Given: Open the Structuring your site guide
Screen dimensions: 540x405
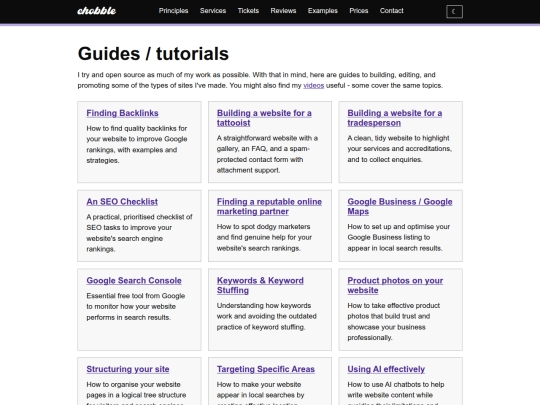Looking at the screenshot, I should (x=128, y=369).
